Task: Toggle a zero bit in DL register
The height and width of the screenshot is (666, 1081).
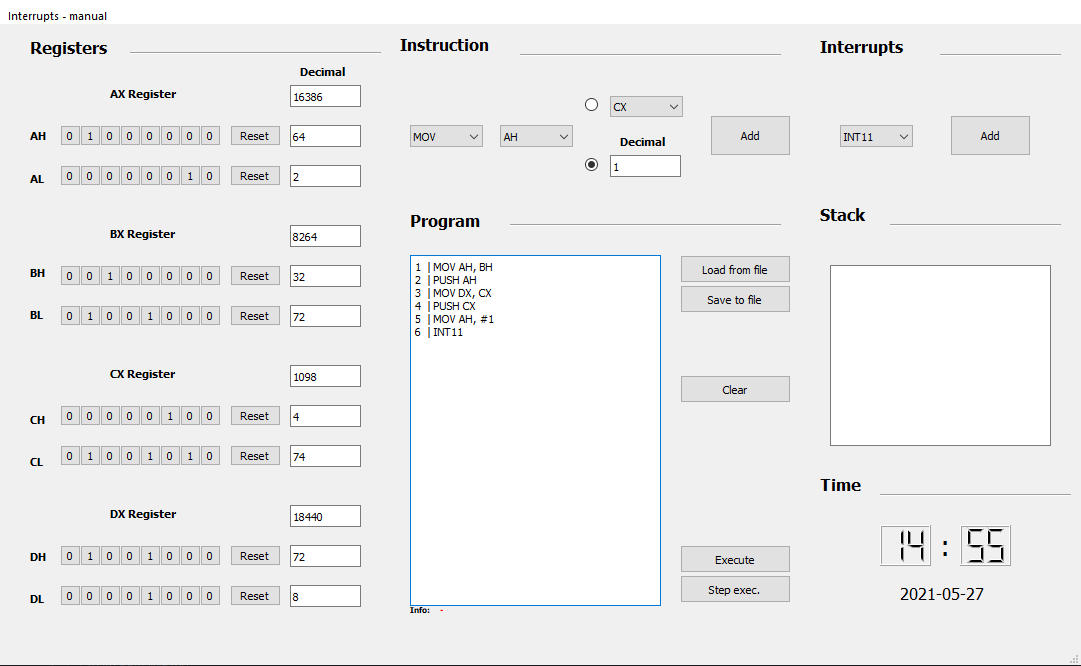Action: pyautogui.click(x=69, y=595)
